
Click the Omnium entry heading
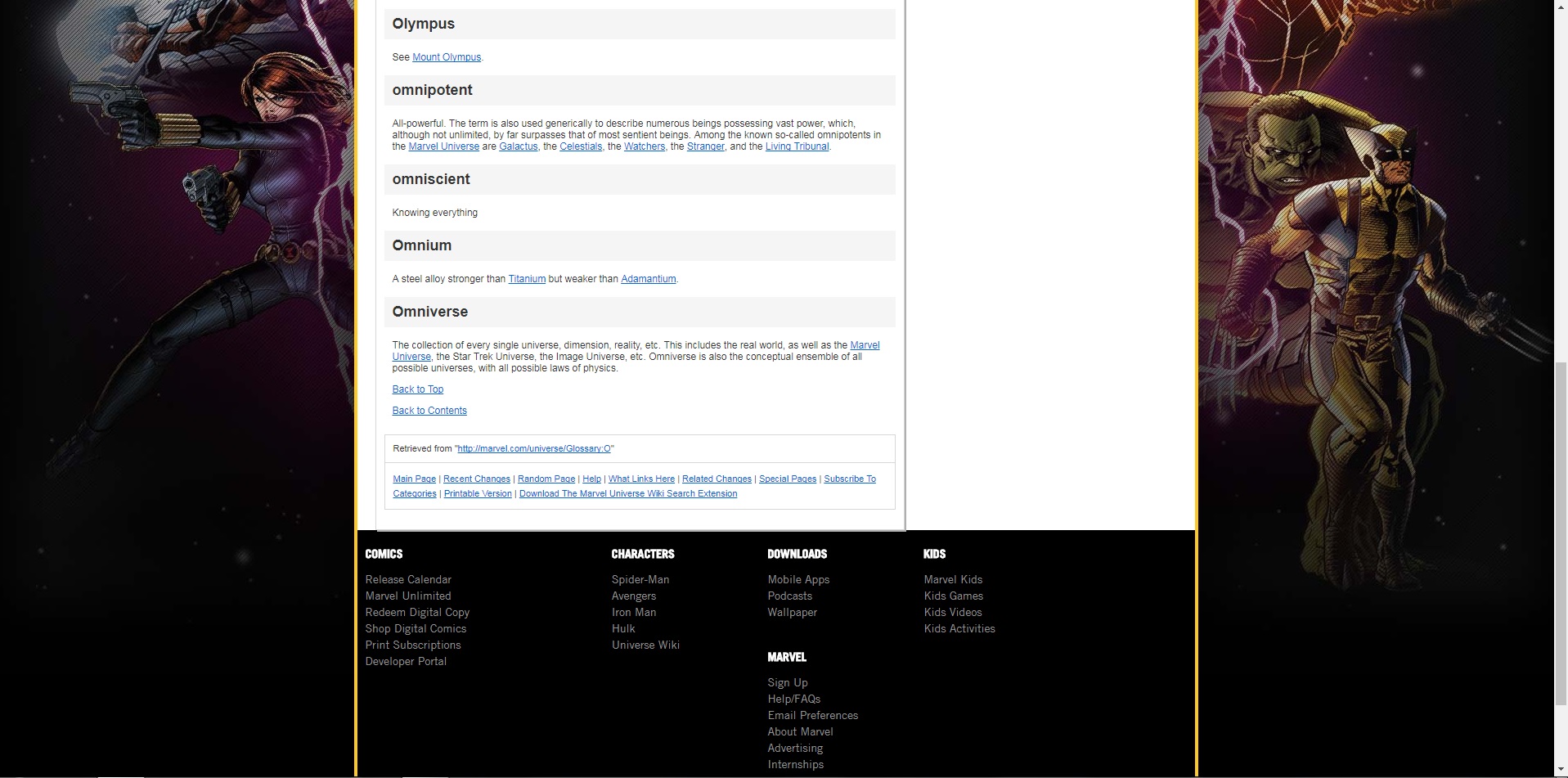tap(421, 245)
